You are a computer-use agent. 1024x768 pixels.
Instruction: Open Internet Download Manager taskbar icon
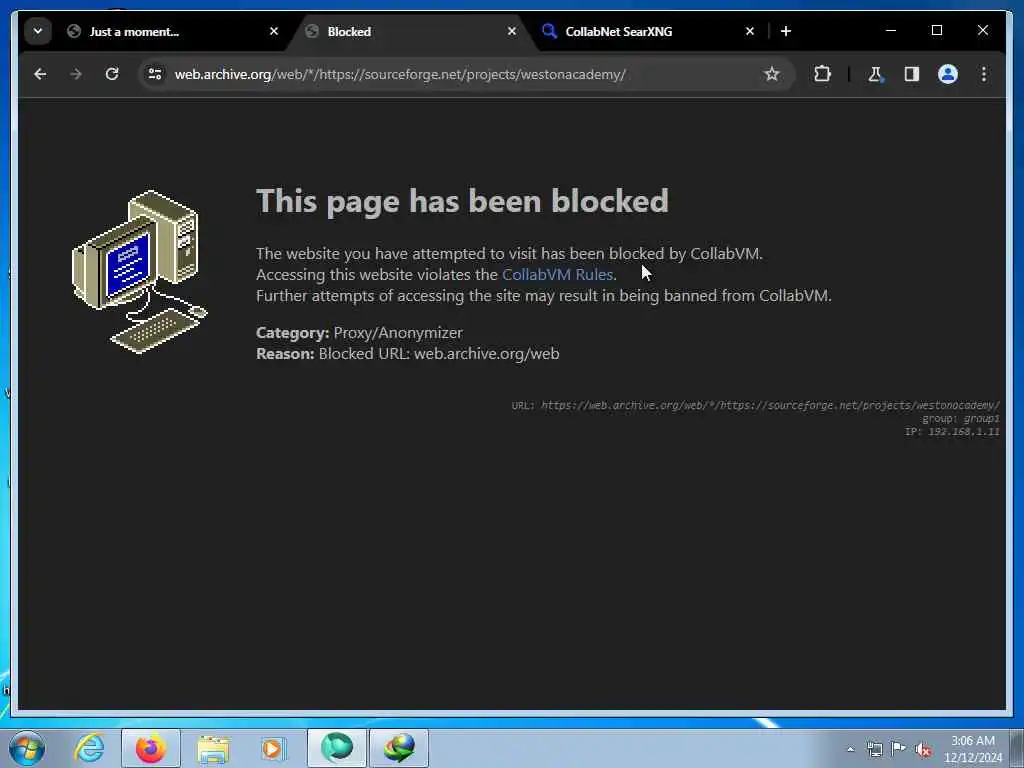coord(399,748)
